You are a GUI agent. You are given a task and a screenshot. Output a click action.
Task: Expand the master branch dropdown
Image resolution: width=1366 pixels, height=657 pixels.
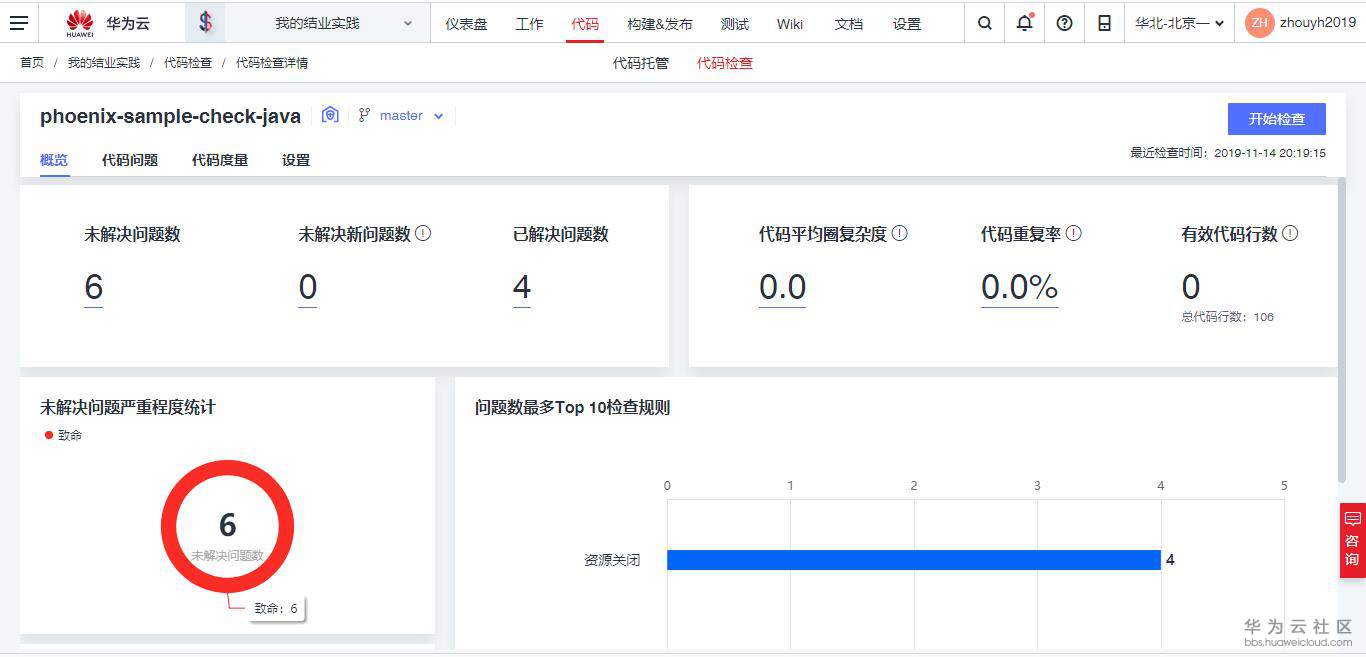coord(412,116)
